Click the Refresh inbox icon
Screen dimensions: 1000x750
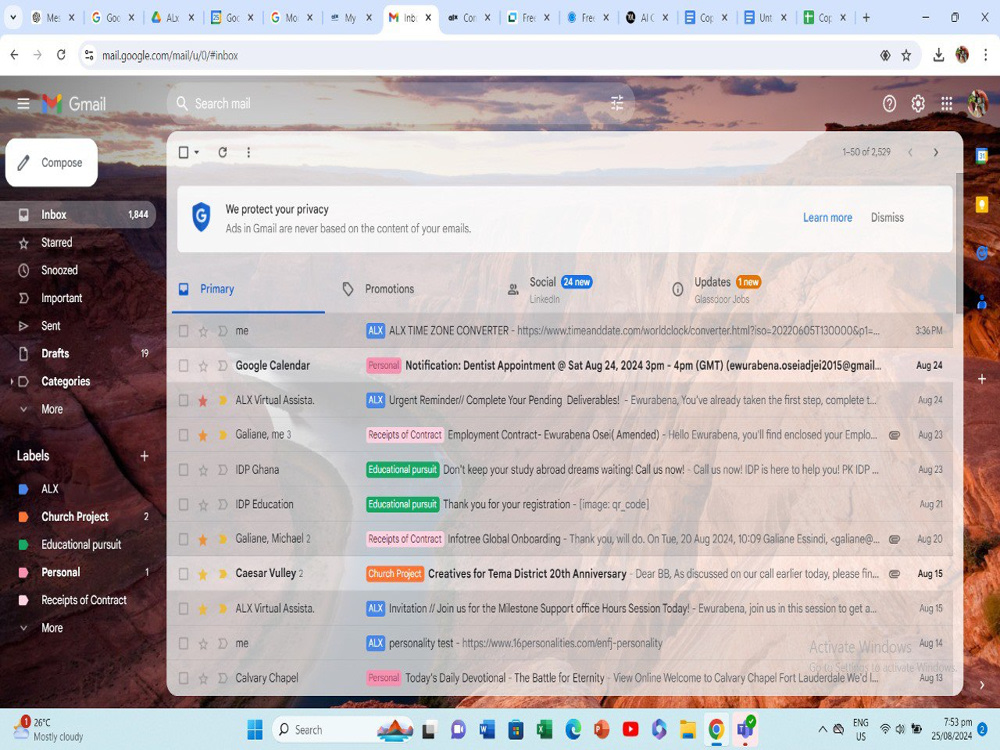(x=223, y=152)
